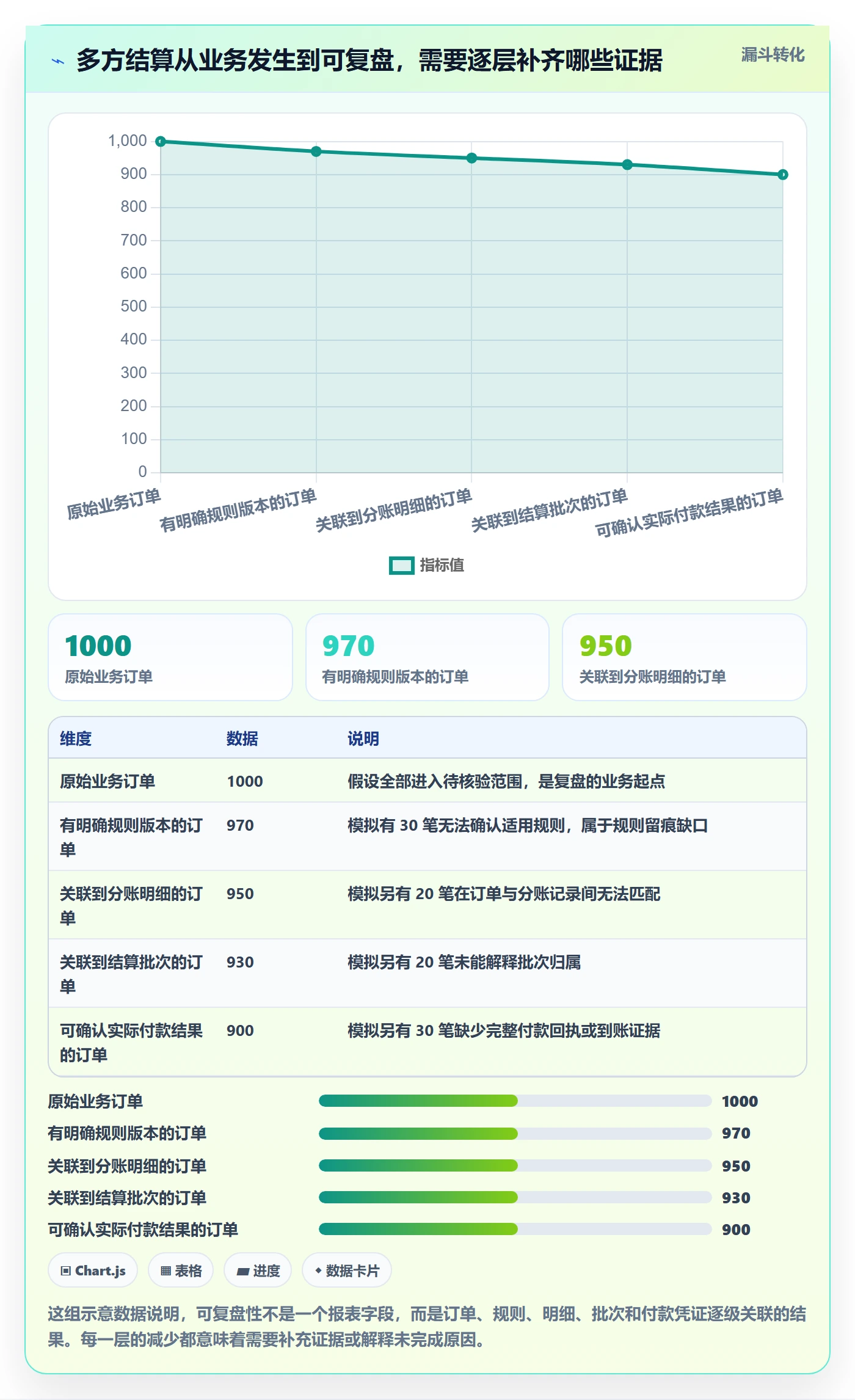Click the description about 订单与分账记录间无法匹配
The image size is (855, 1400).
tap(504, 894)
